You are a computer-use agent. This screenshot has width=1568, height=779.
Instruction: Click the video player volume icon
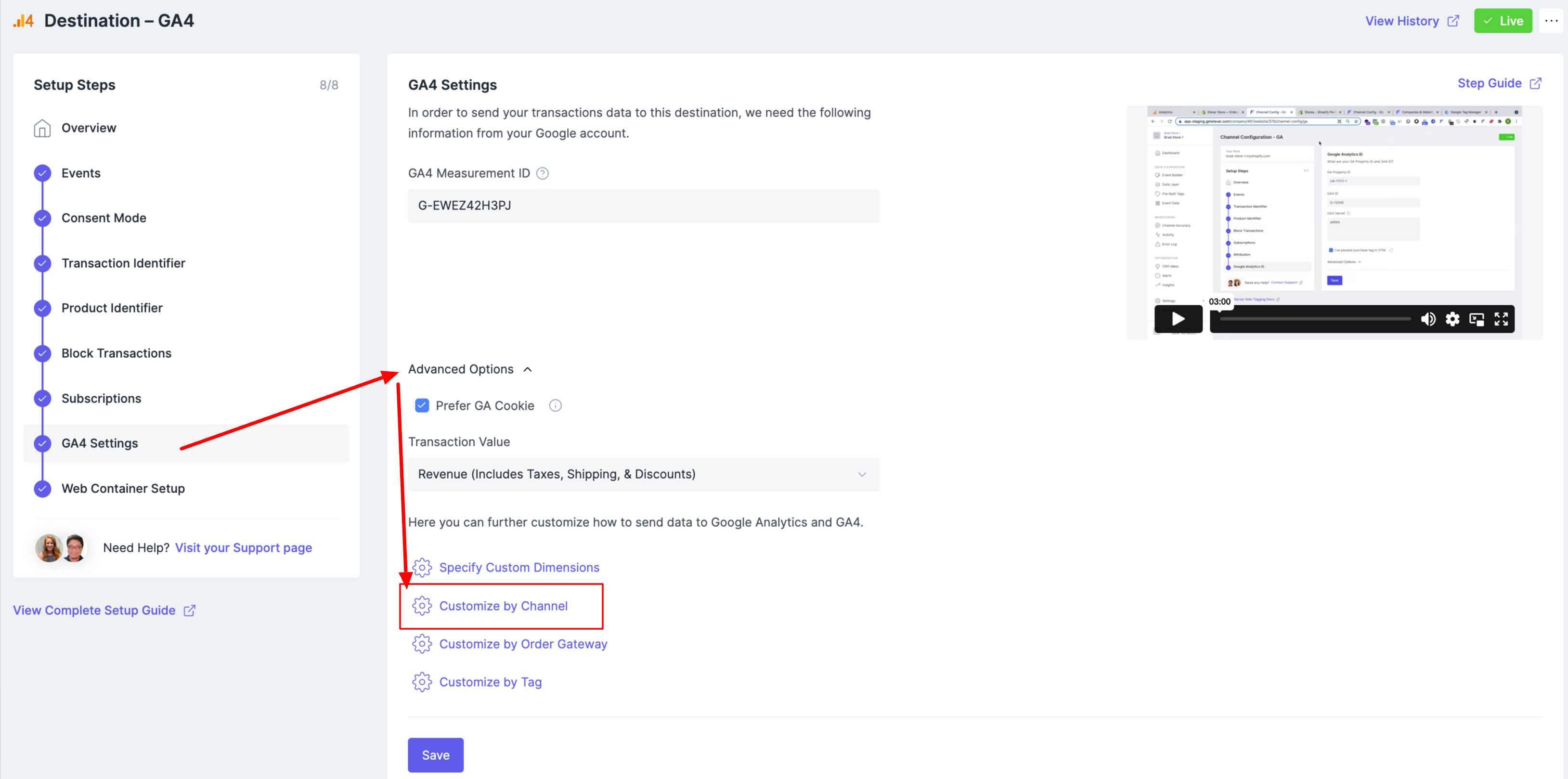tap(1427, 320)
